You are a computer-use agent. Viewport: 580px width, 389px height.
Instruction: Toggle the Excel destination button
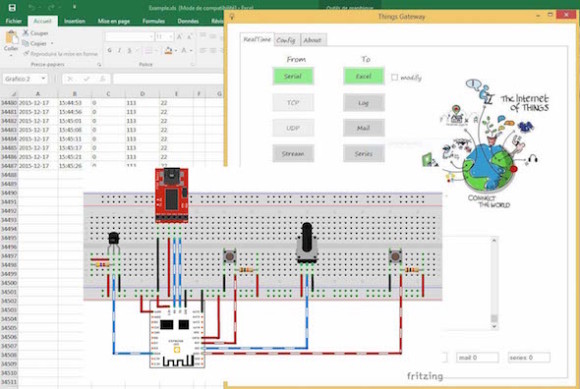coord(364,76)
